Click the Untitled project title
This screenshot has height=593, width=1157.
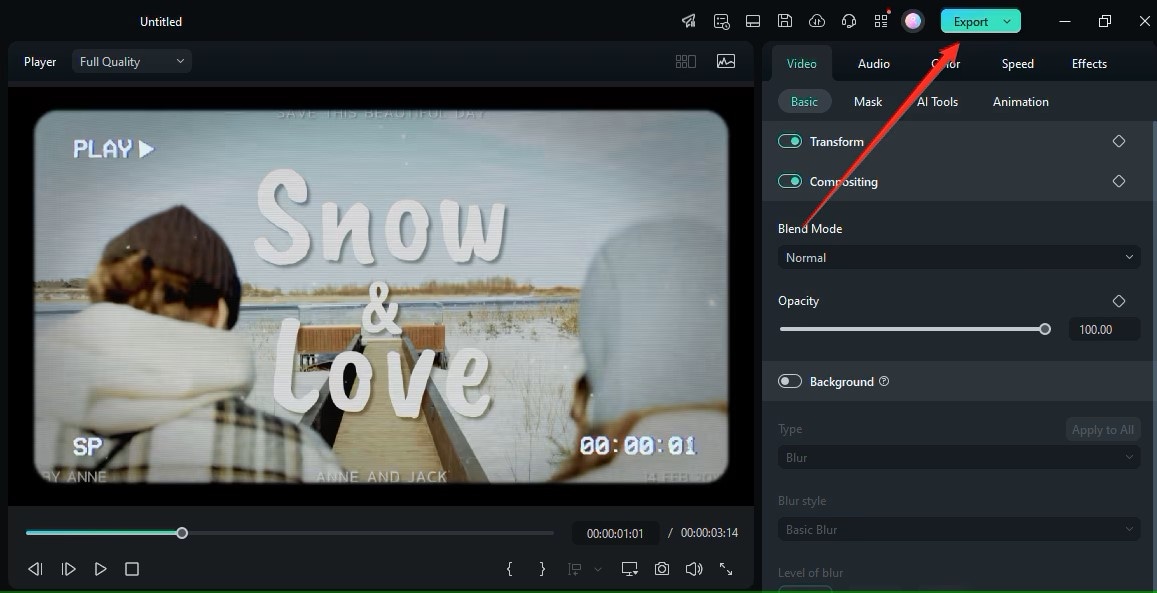[161, 21]
